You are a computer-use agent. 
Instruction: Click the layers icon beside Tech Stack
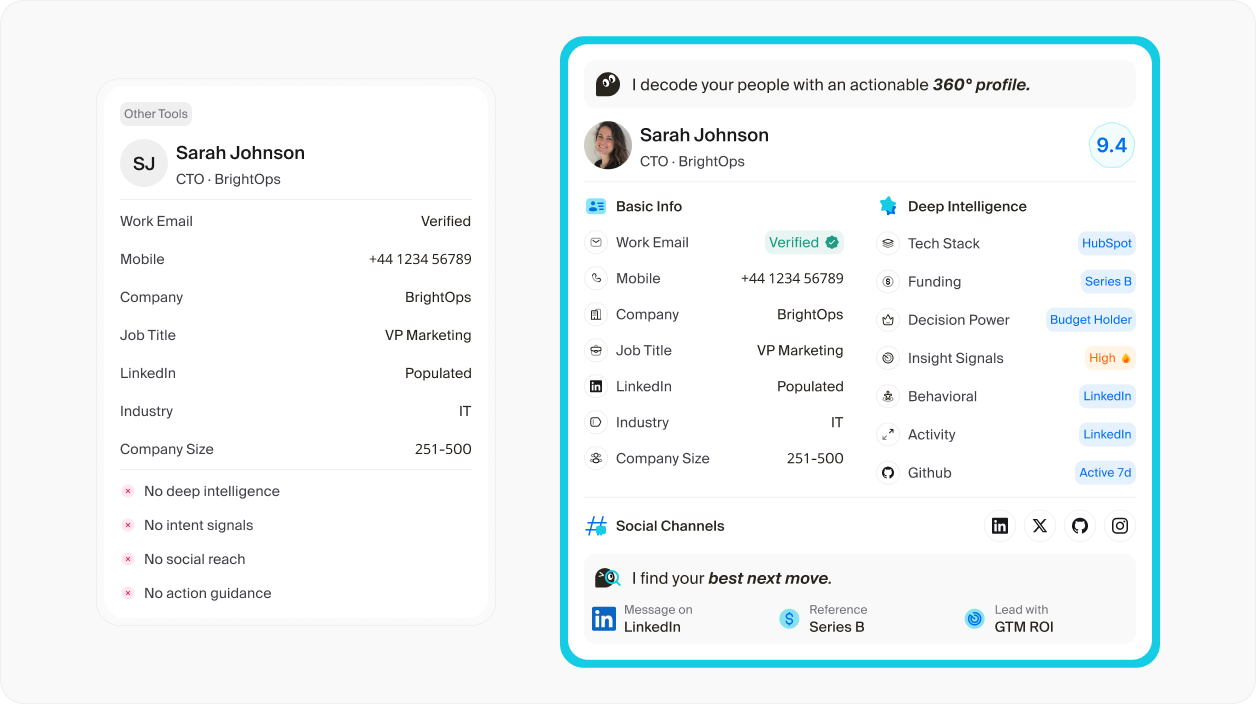888,243
